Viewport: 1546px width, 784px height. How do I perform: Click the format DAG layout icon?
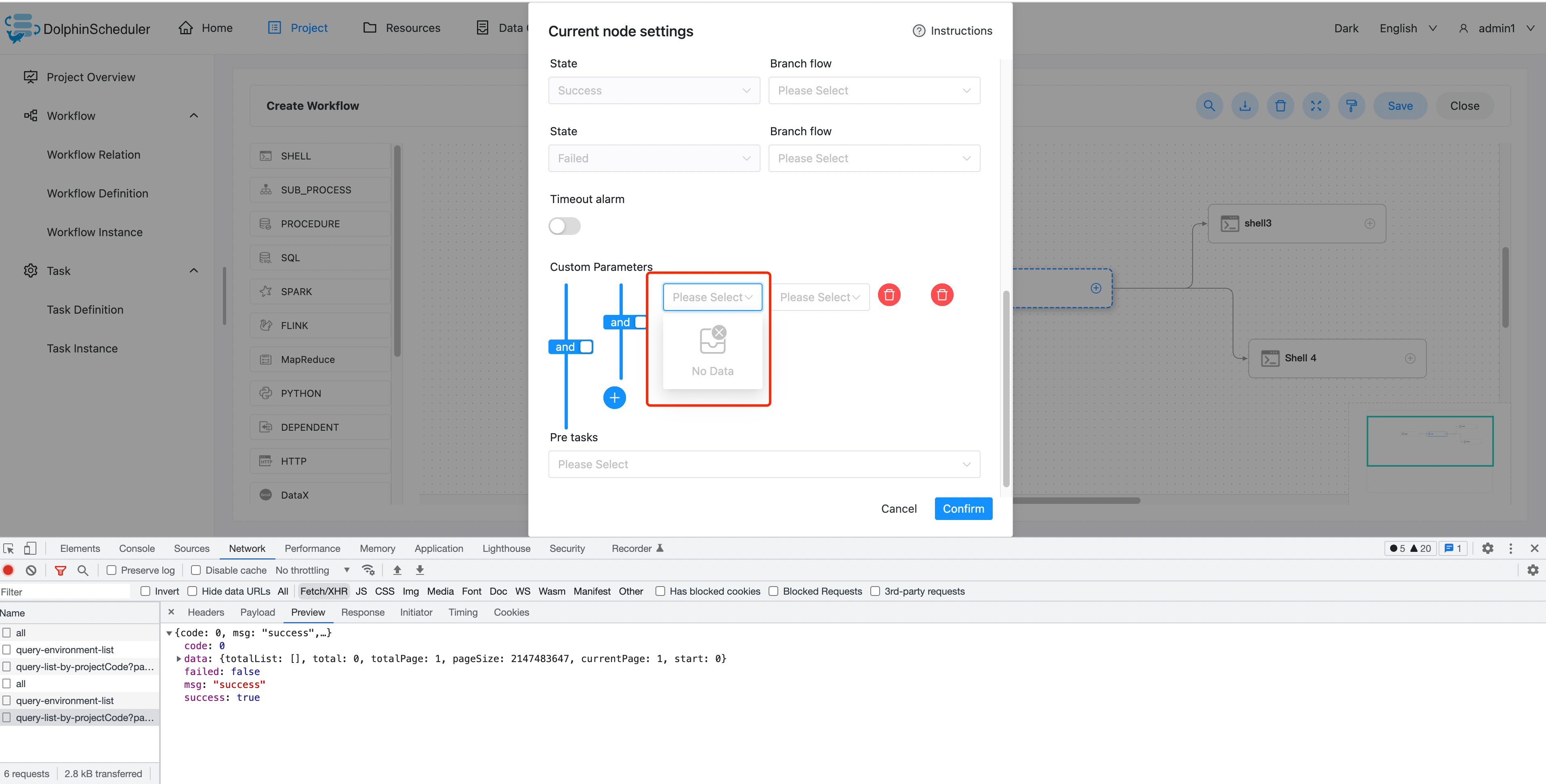[x=1352, y=106]
